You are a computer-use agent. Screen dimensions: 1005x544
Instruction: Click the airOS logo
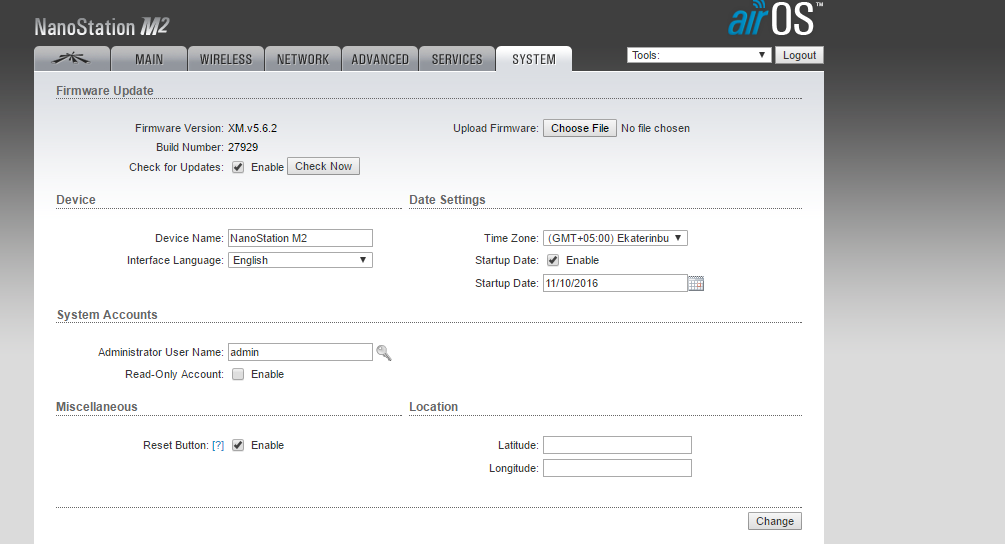tap(774, 19)
